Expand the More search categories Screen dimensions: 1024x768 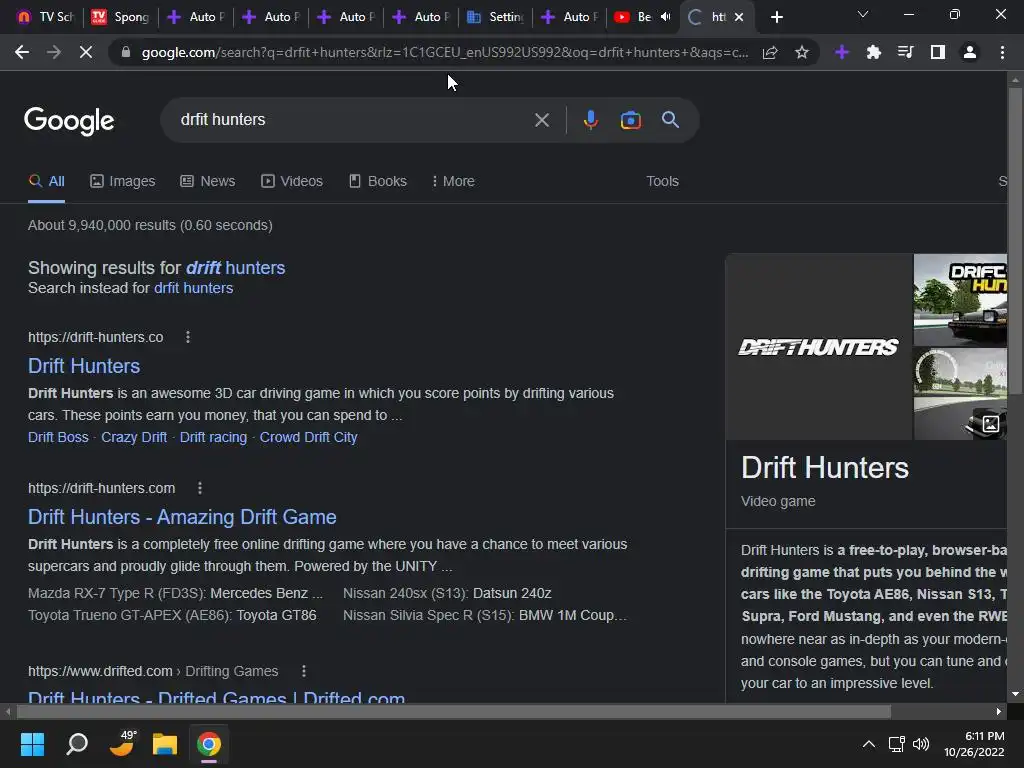click(x=453, y=181)
